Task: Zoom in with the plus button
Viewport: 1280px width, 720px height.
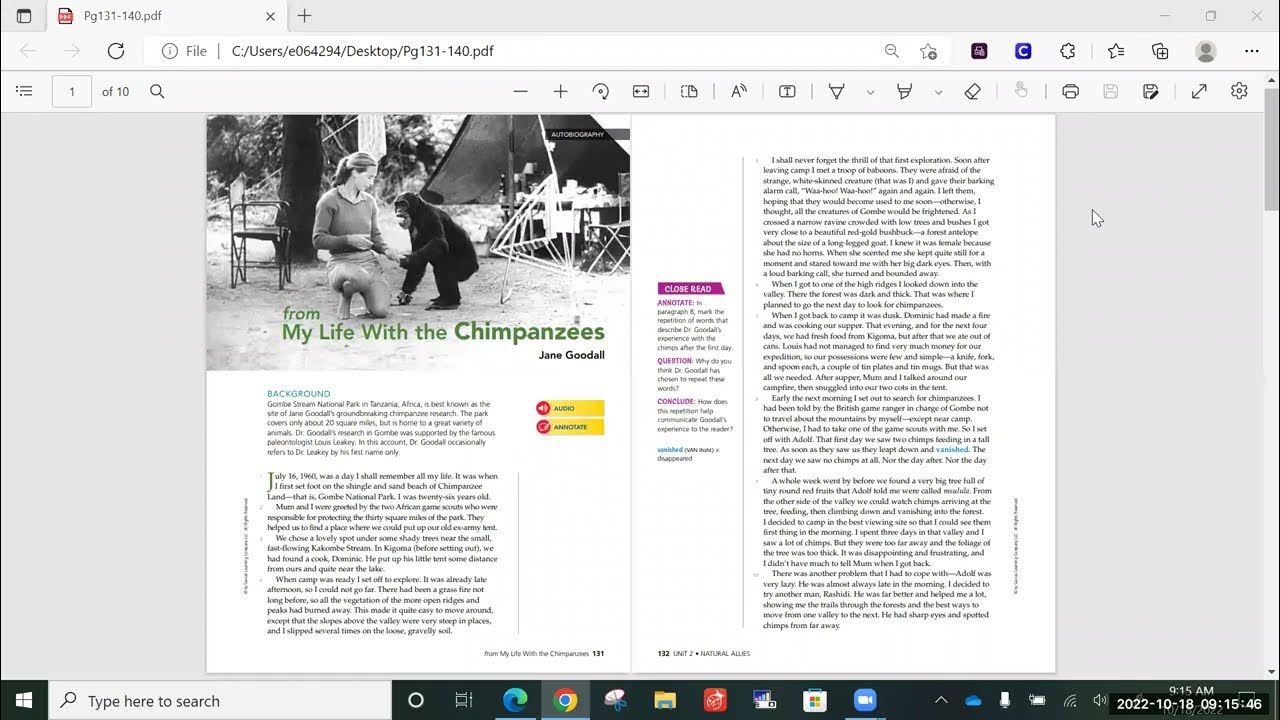Action: pos(560,91)
